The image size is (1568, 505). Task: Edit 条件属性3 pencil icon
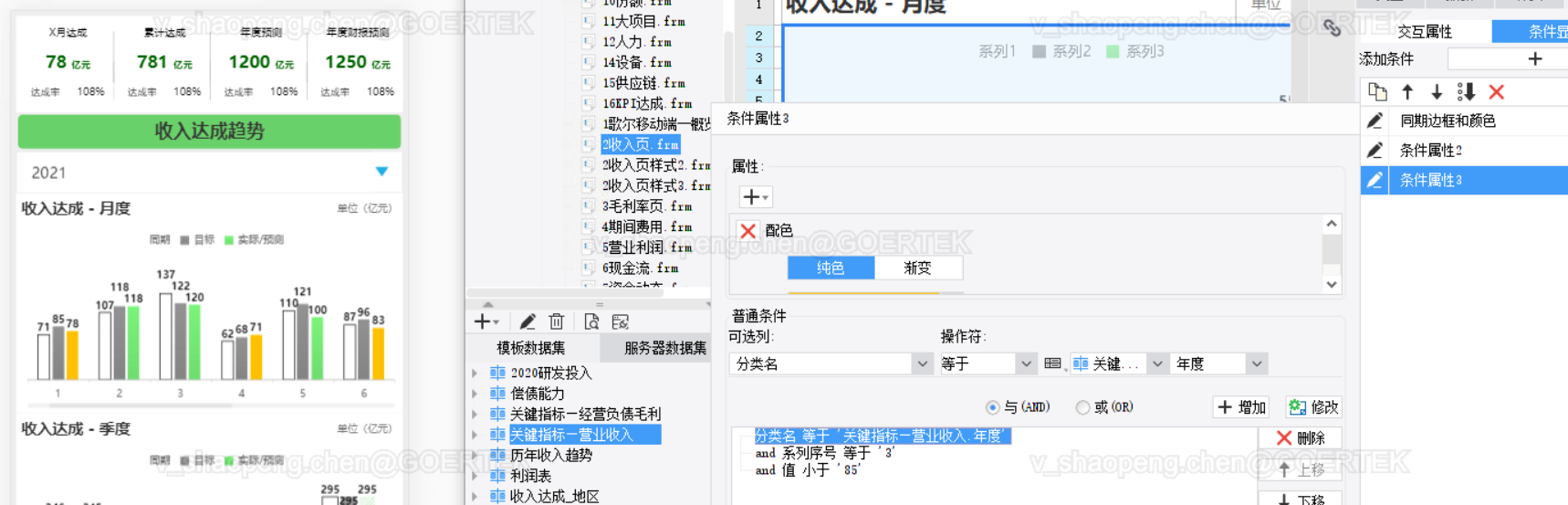coord(1375,180)
